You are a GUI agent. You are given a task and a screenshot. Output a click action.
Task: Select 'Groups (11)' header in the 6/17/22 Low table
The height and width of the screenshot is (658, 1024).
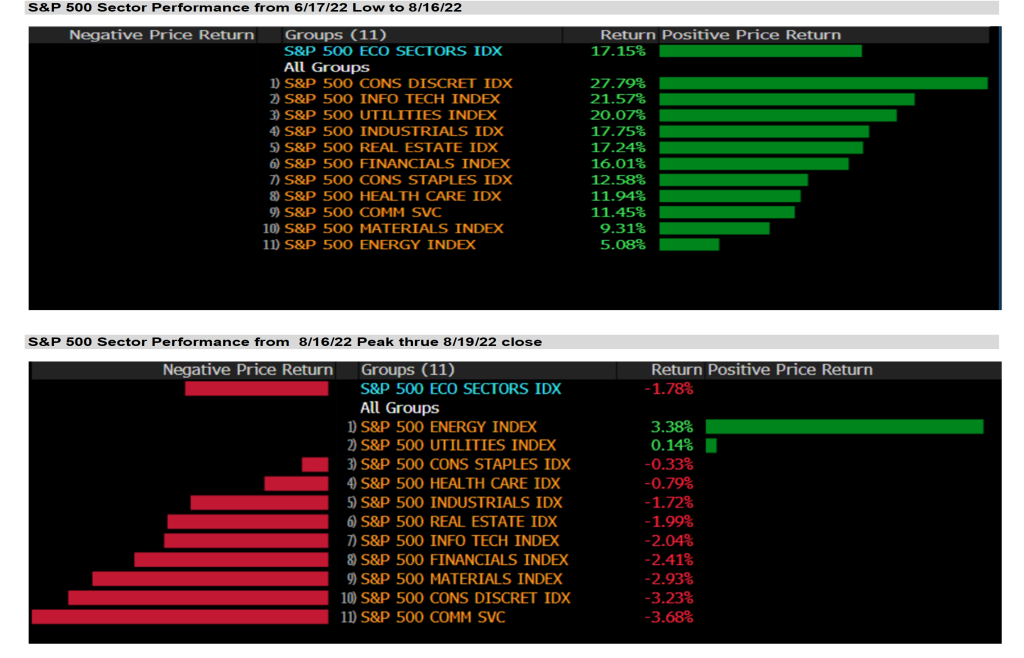[x=335, y=35]
